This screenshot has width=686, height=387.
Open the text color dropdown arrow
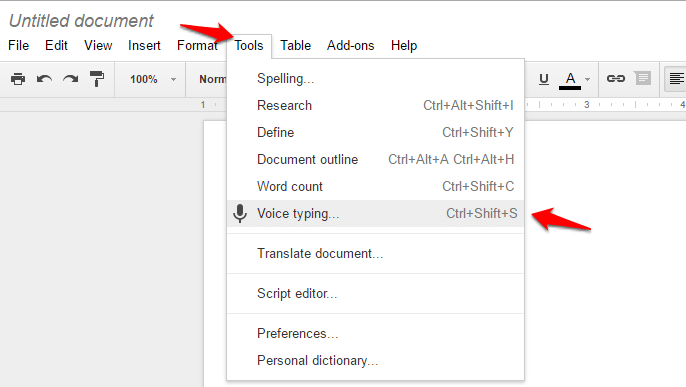(588, 80)
